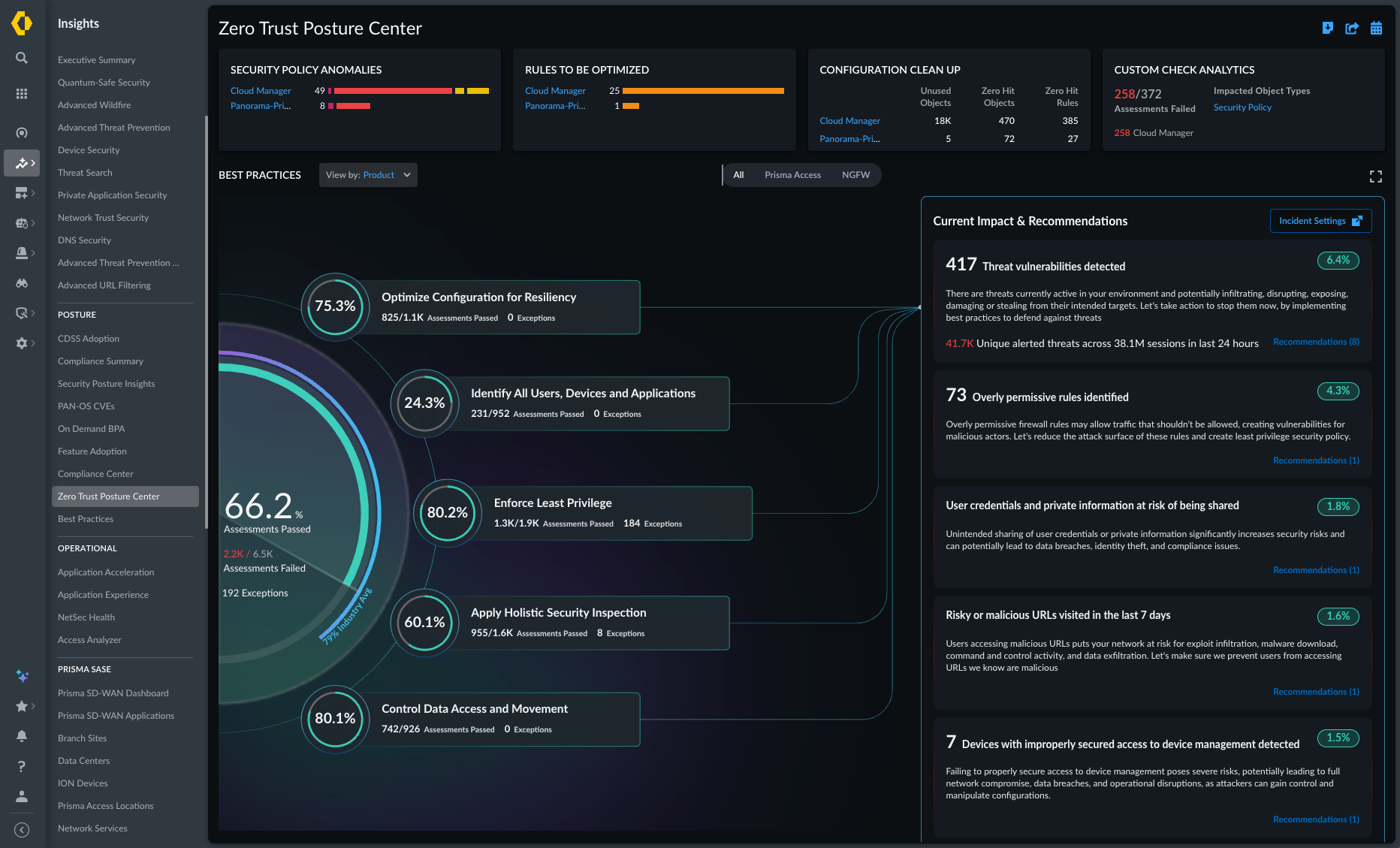Viewport: 1400px width, 848px height.
Task: Open the View by Product dropdown
Action: (368, 175)
